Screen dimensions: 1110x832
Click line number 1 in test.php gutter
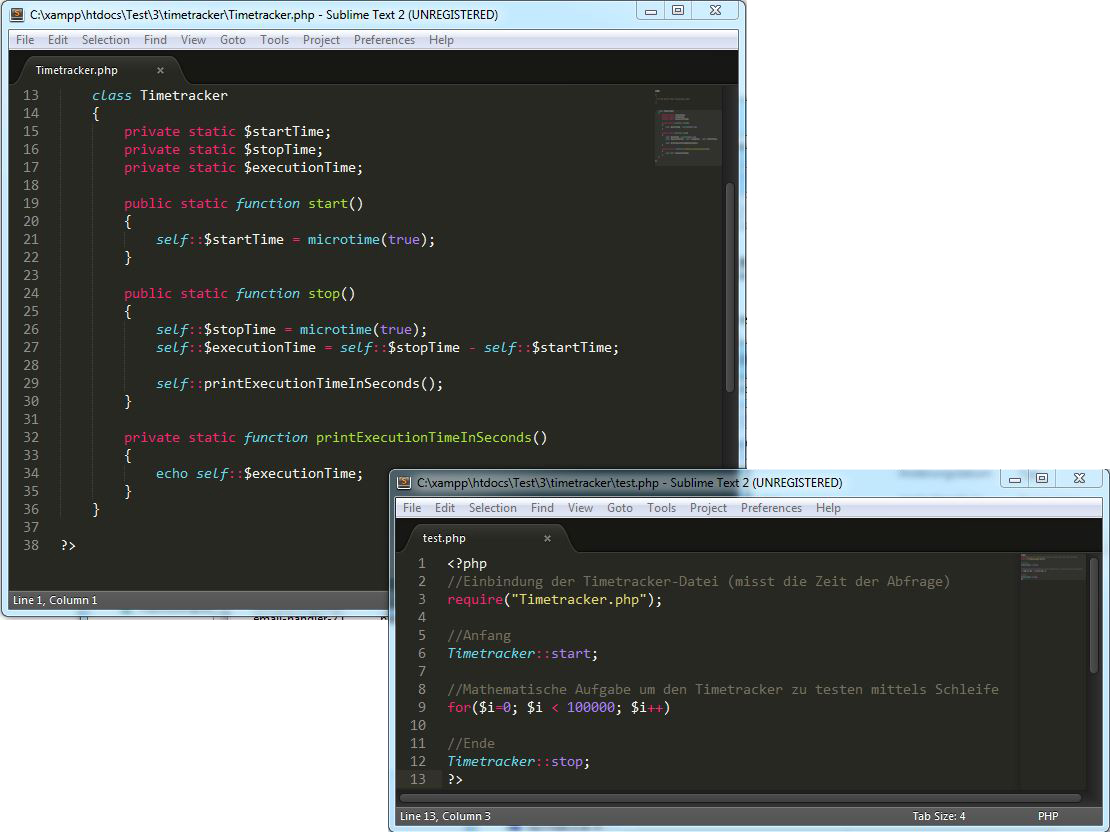[422, 563]
